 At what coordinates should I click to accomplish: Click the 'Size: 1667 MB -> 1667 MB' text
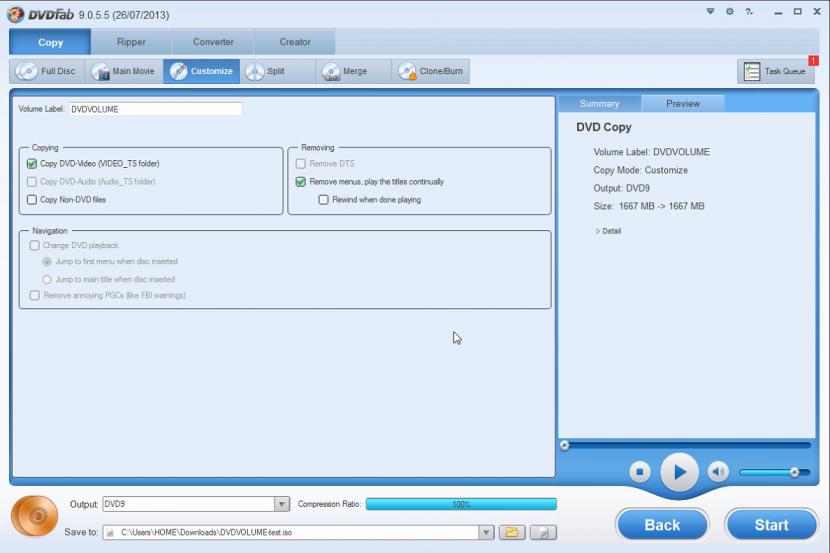pos(649,206)
